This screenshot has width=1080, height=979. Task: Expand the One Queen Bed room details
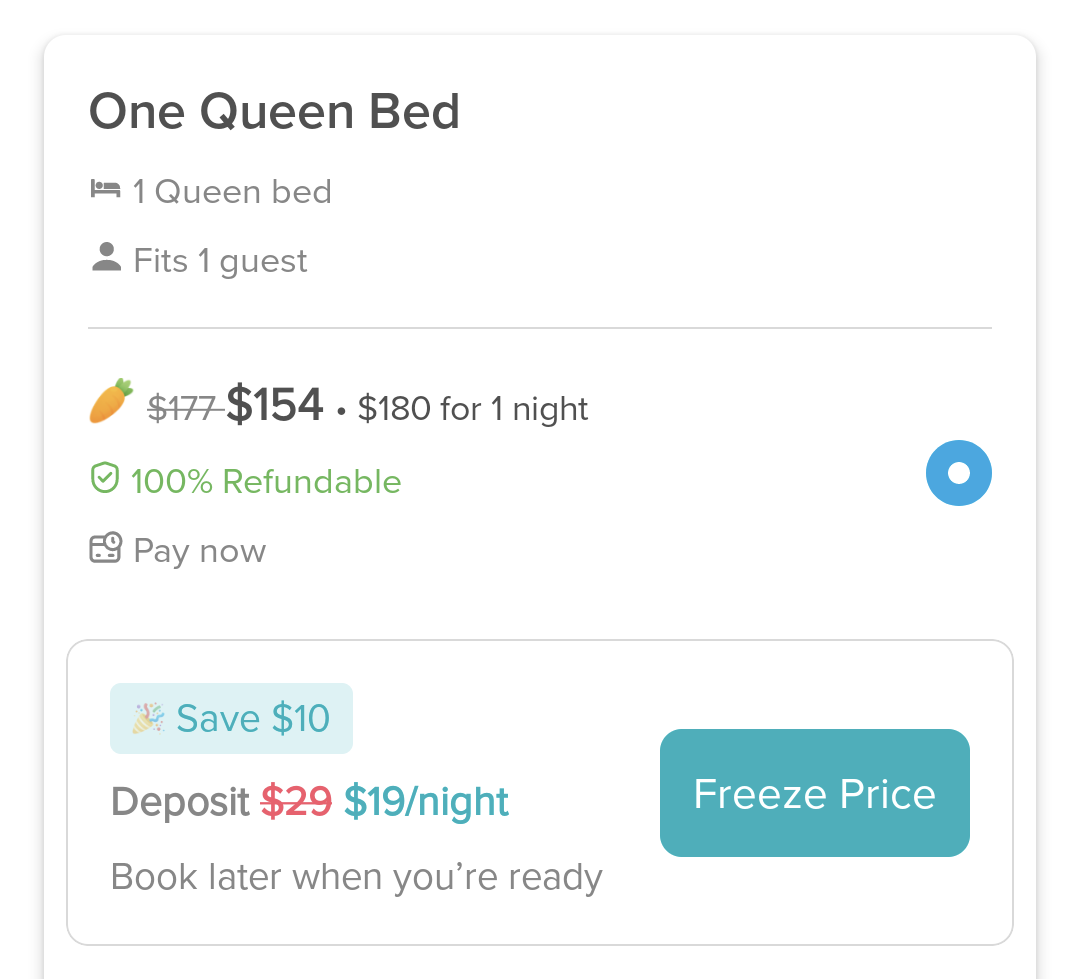(274, 111)
